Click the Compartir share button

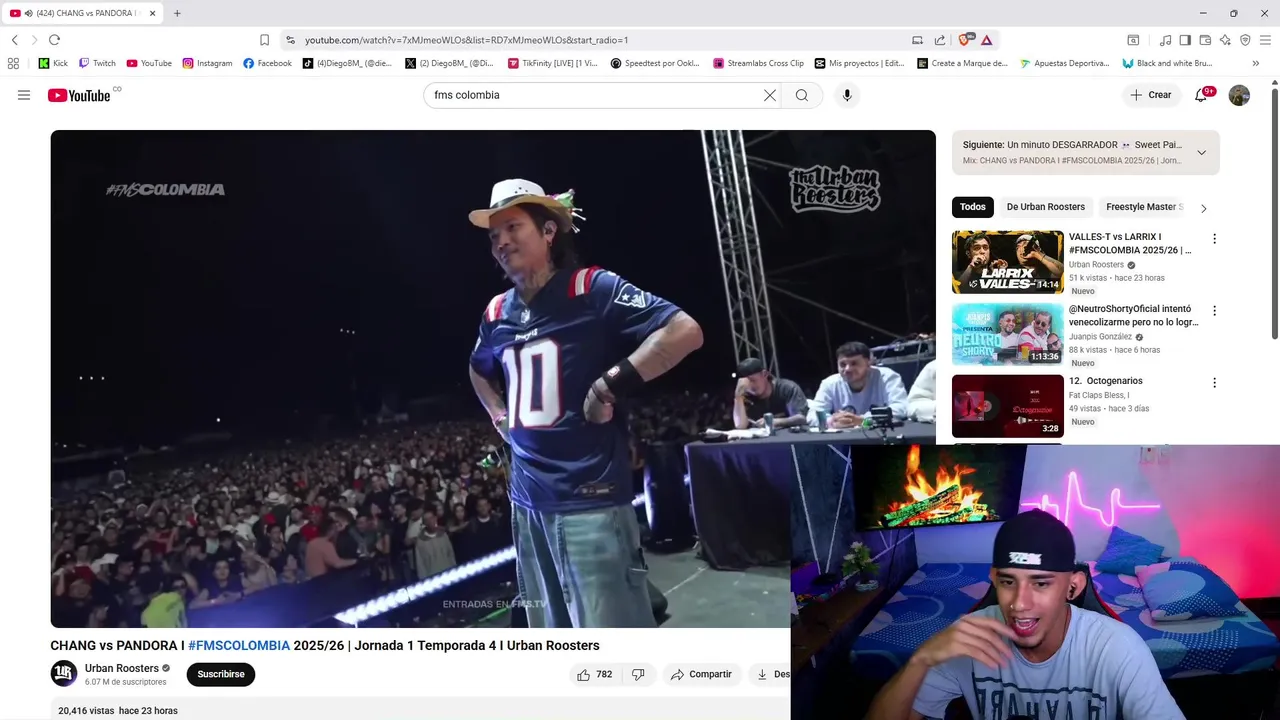[x=701, y=675]
